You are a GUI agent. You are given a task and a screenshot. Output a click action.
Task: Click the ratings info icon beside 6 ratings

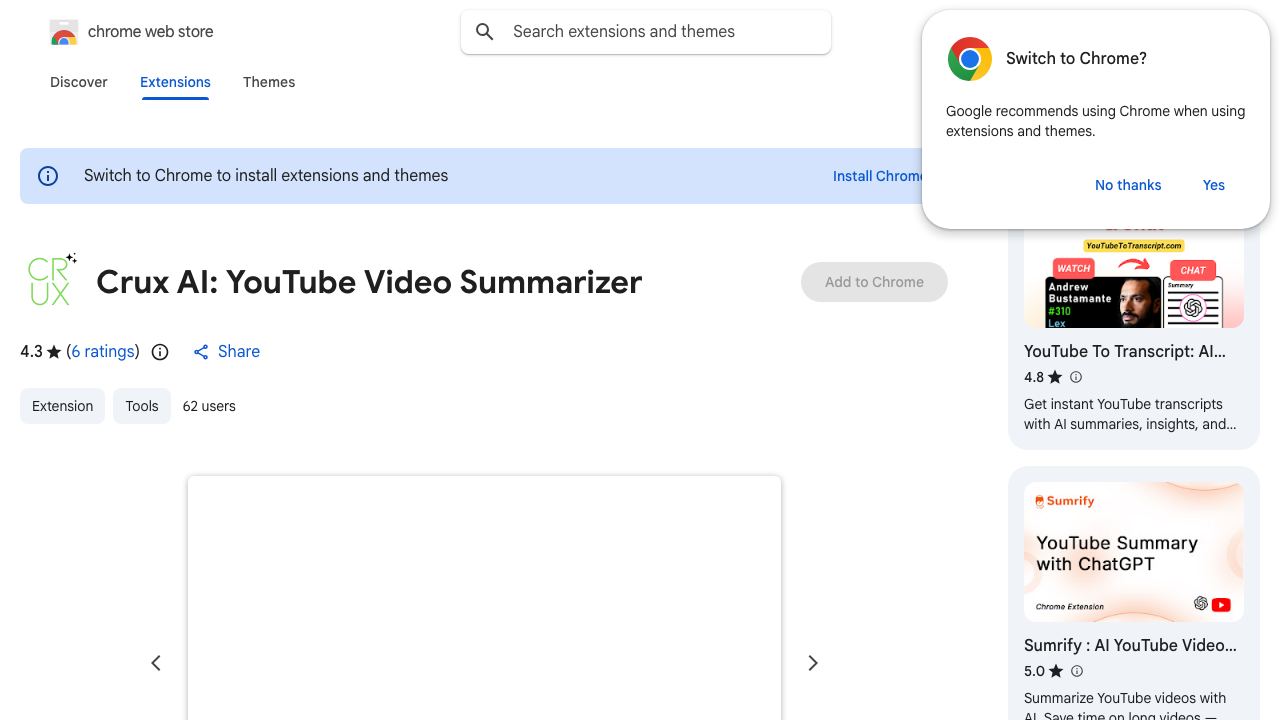[x=160, y=352]
